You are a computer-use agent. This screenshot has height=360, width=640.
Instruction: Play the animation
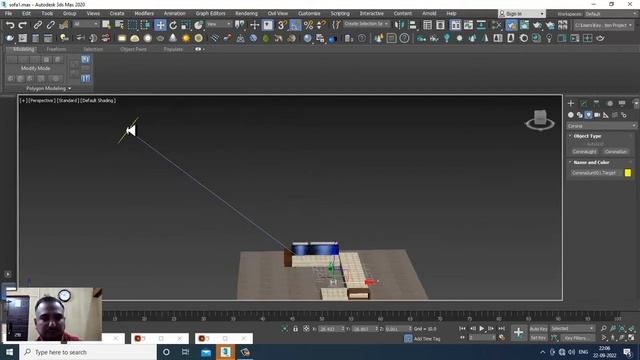[x=482, y=329]
